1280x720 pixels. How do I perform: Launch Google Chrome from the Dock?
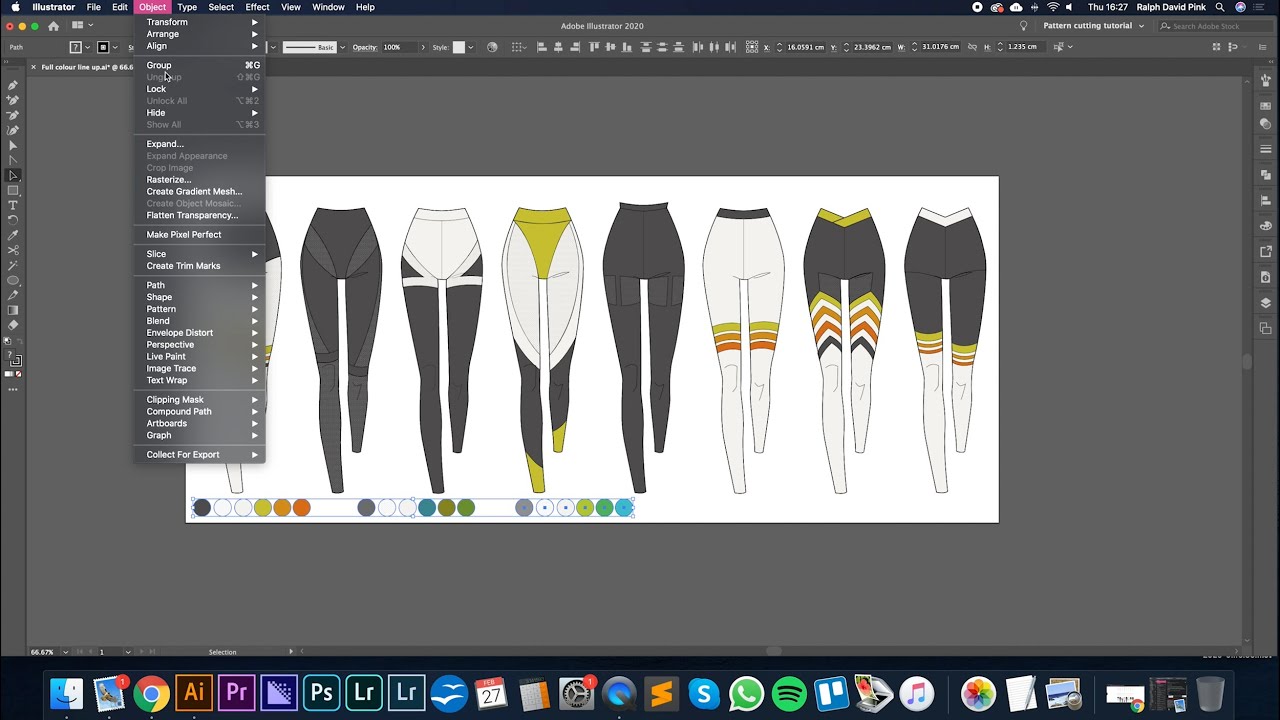[152, 692]
